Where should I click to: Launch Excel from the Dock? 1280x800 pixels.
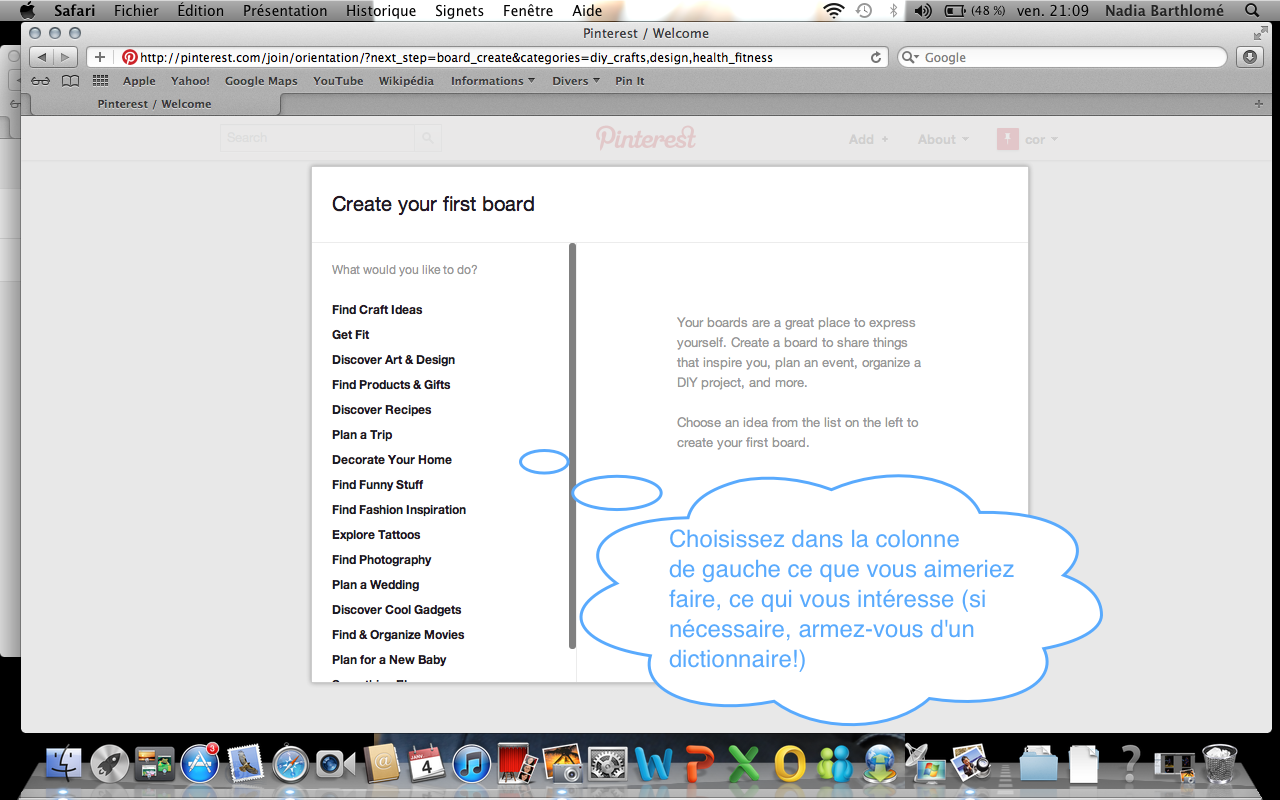point(744,764)
